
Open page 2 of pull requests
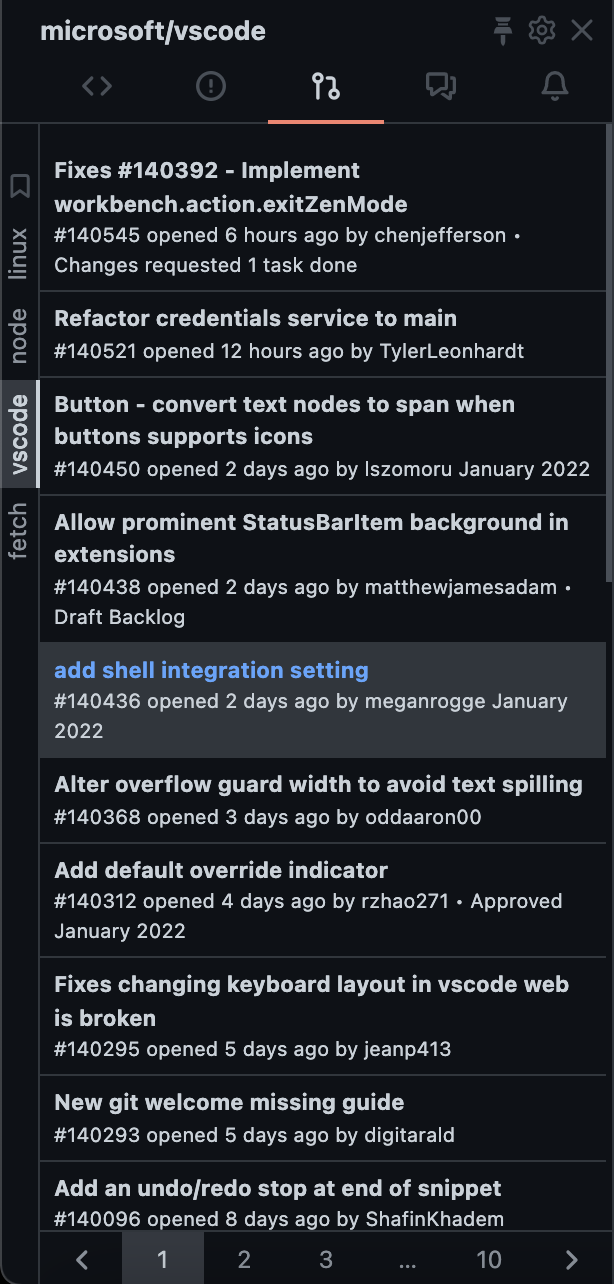(x=244, y=1259)
